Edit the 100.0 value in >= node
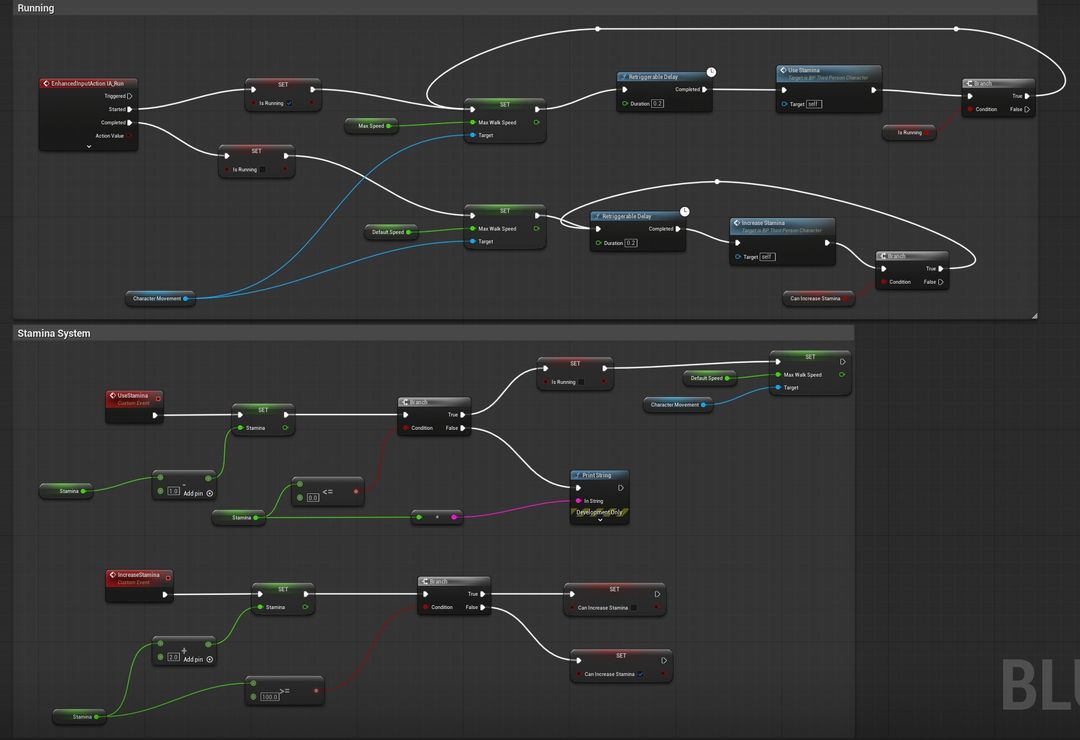1080x740 pixels. tap(270, 696)
